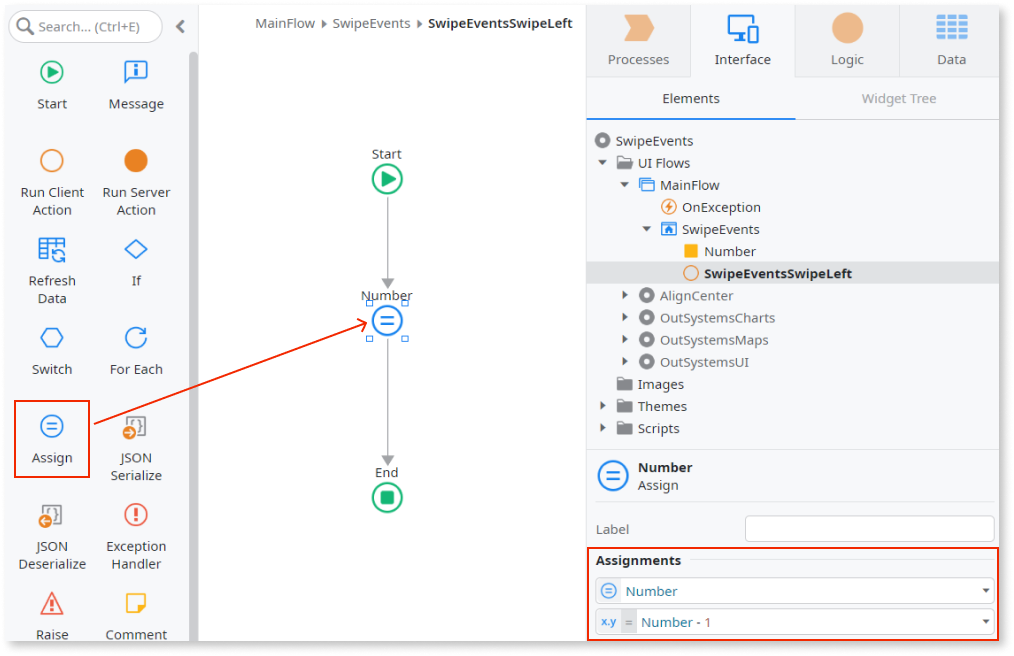The image size is (1014, 656).
Task: Collapse the search sidebar with the chevron
Action: (180, 28)
